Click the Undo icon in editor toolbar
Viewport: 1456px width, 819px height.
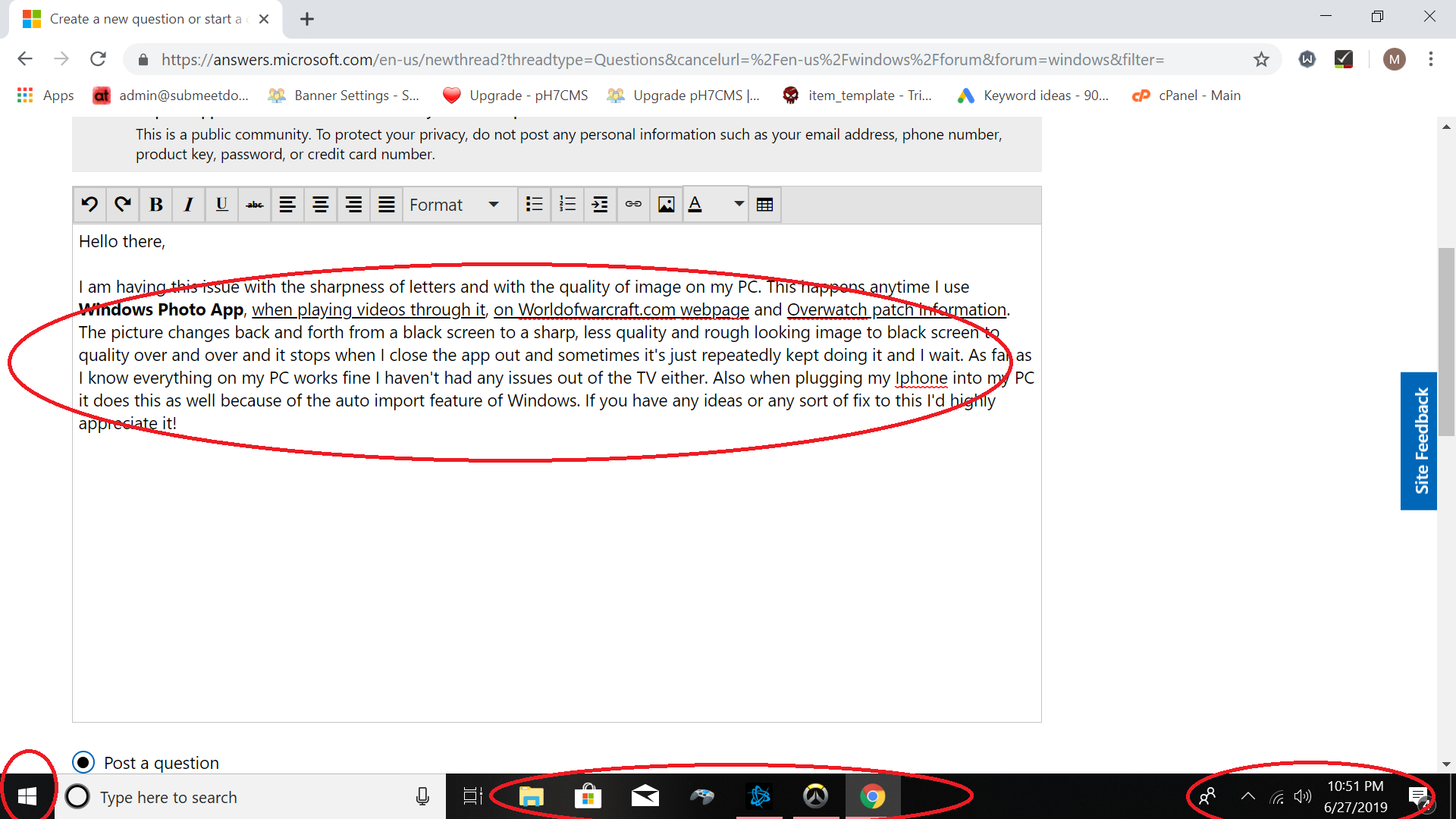(89, 204)
